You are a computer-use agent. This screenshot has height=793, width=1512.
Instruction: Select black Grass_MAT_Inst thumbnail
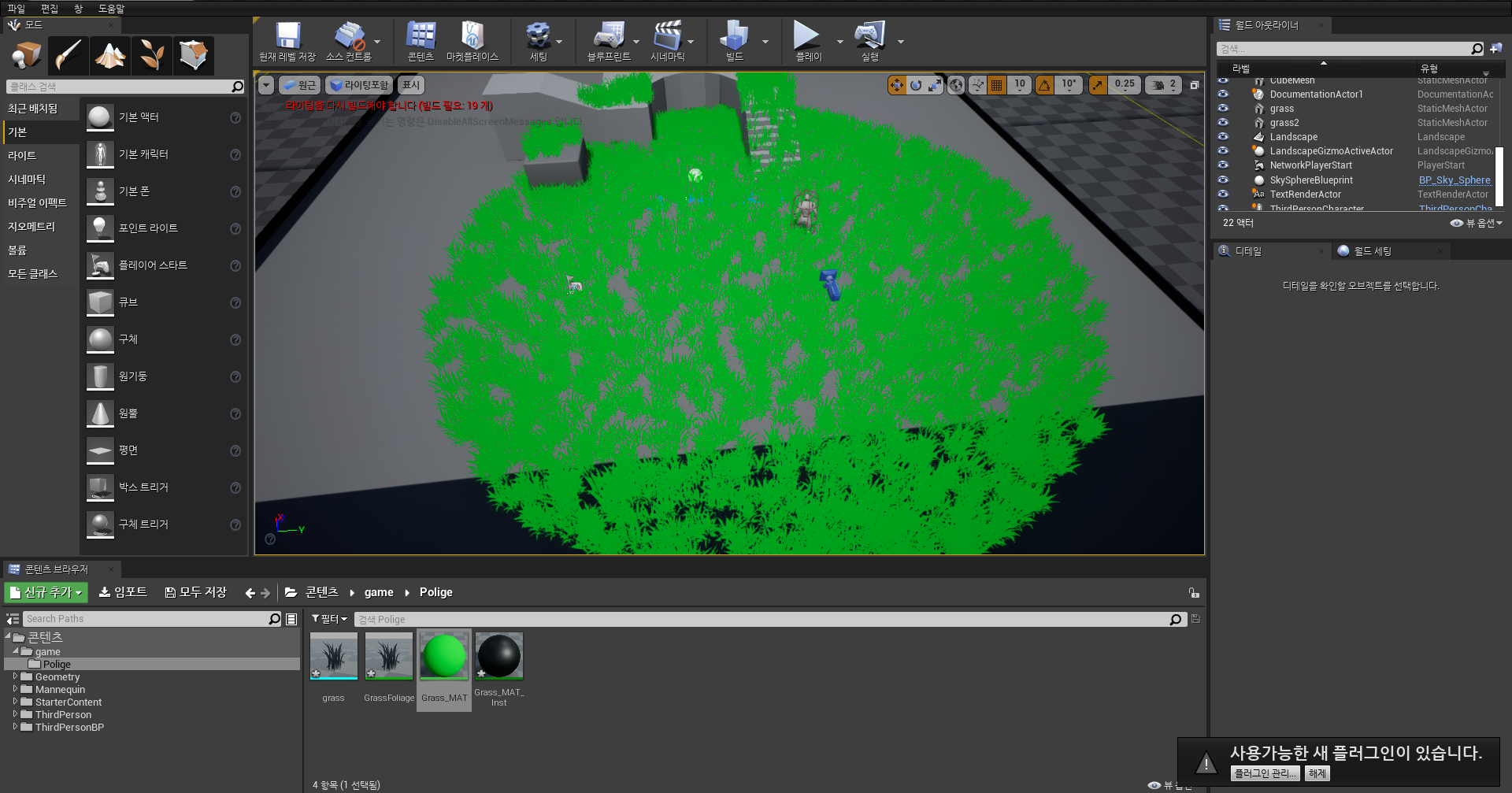click(499, 656)
